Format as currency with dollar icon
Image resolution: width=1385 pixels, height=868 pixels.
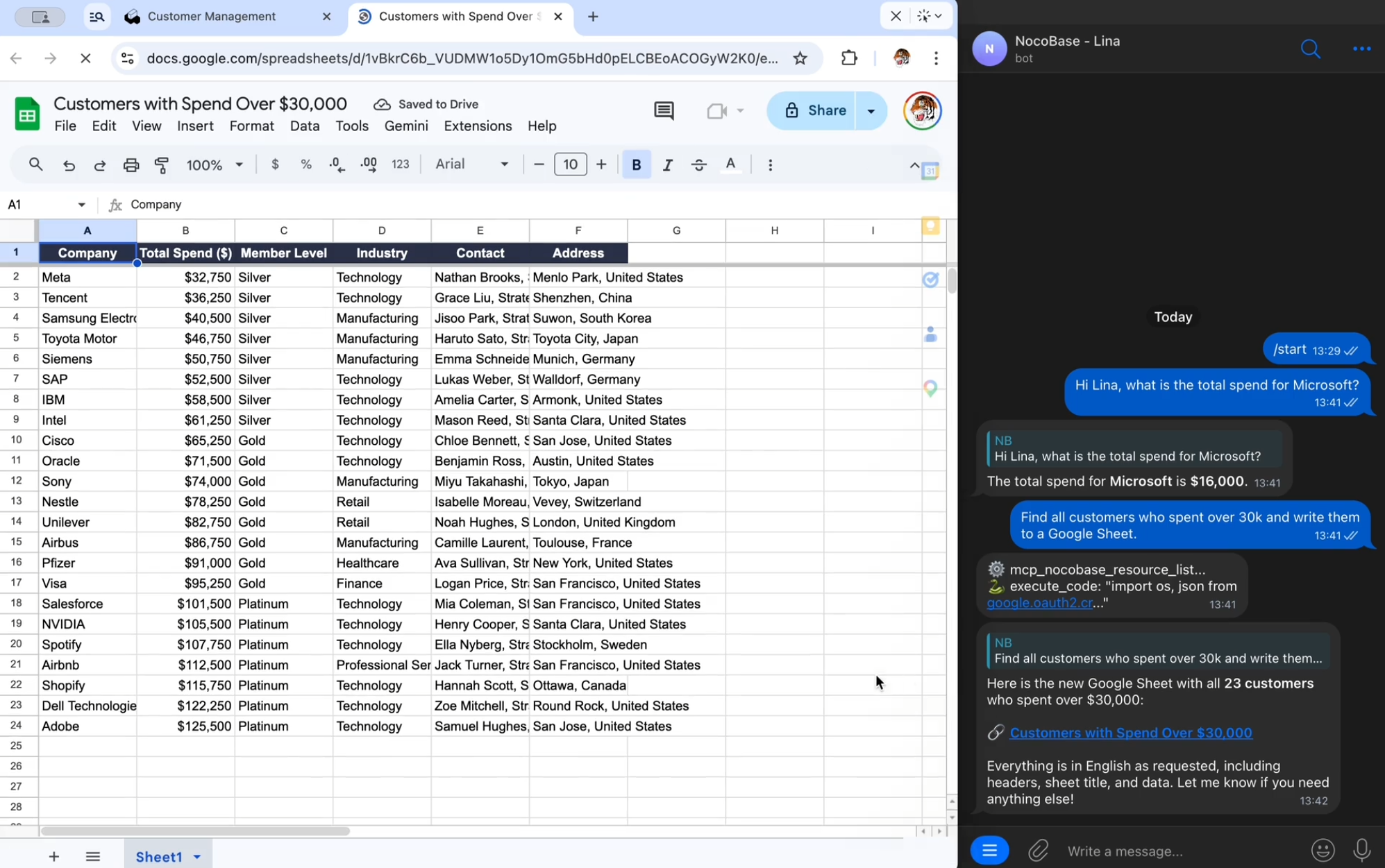pyautogui.click(x=276, y=164)
